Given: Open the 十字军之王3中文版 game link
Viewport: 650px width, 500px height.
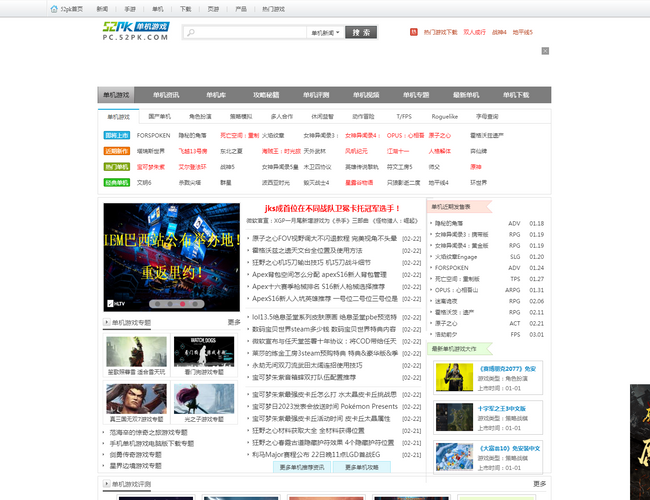Looking at the screenshot, I should point(502,408).
